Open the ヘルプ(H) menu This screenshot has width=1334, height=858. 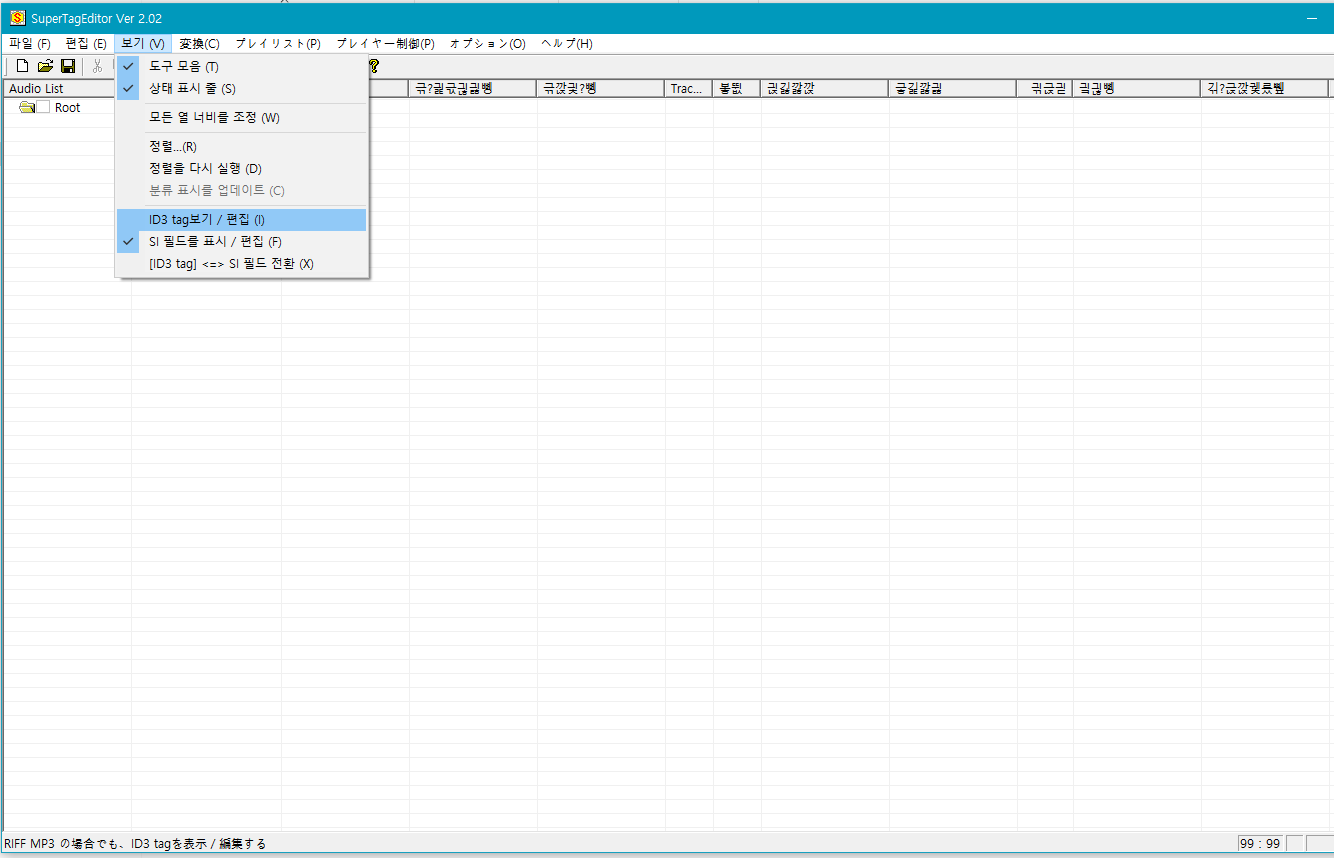pos(566,44)
